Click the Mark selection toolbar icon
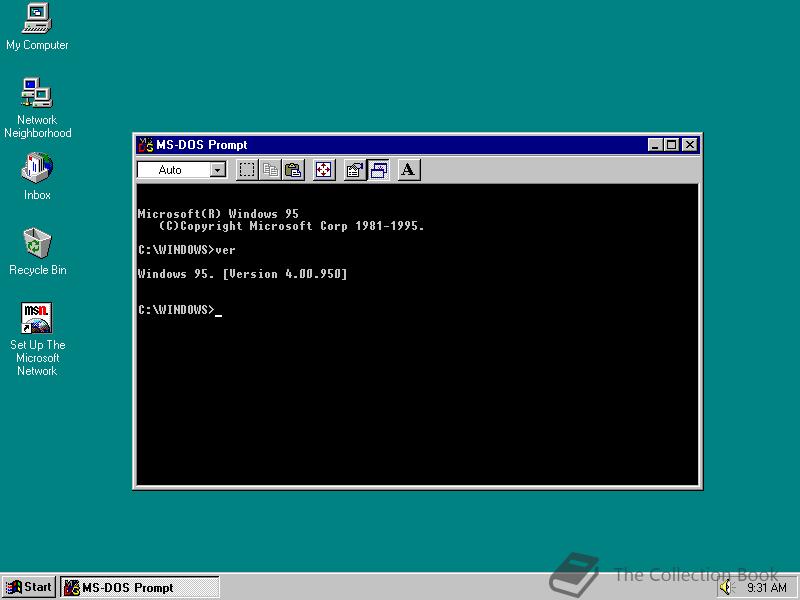This screenshot has width=800, height=600. coord(247,170)
